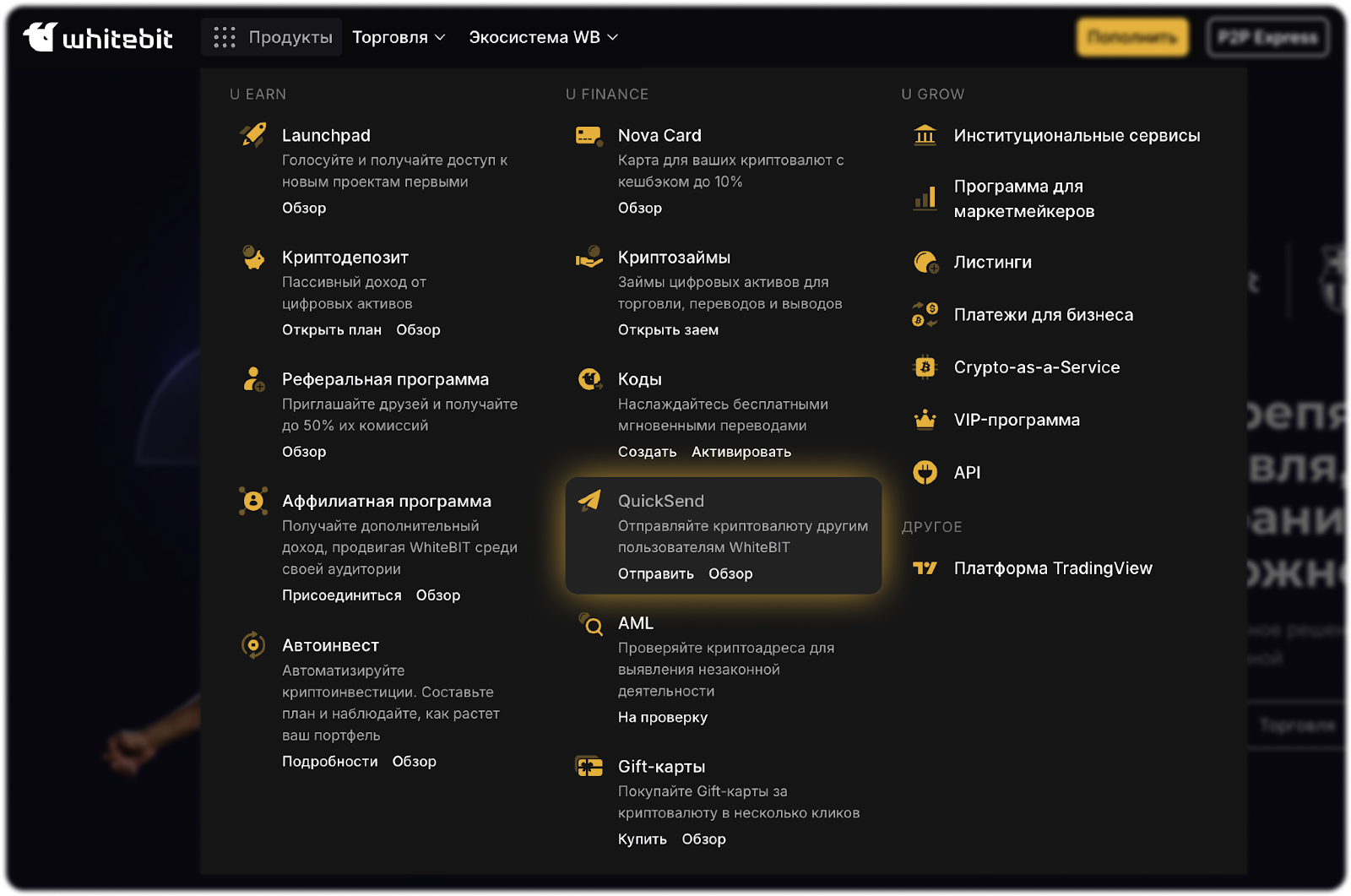Click the Launchpad rocket icon
This screenshot has height=896, width=1351.
click(x=253, y=135)
